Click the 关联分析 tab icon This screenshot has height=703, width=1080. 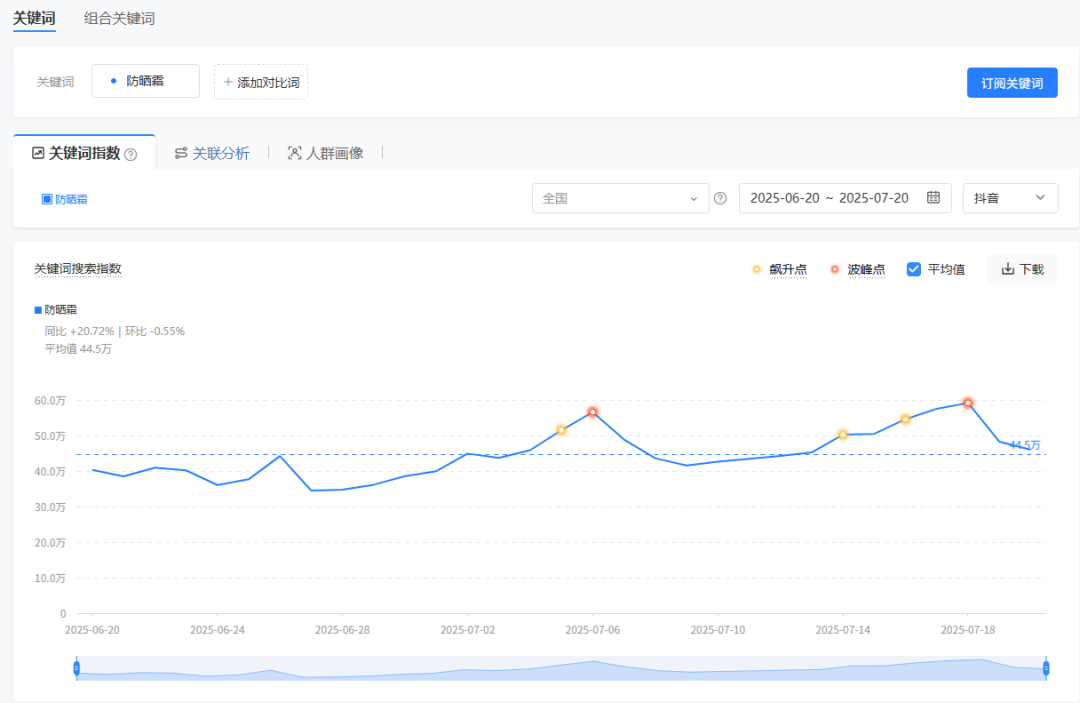tap(181, 153)
